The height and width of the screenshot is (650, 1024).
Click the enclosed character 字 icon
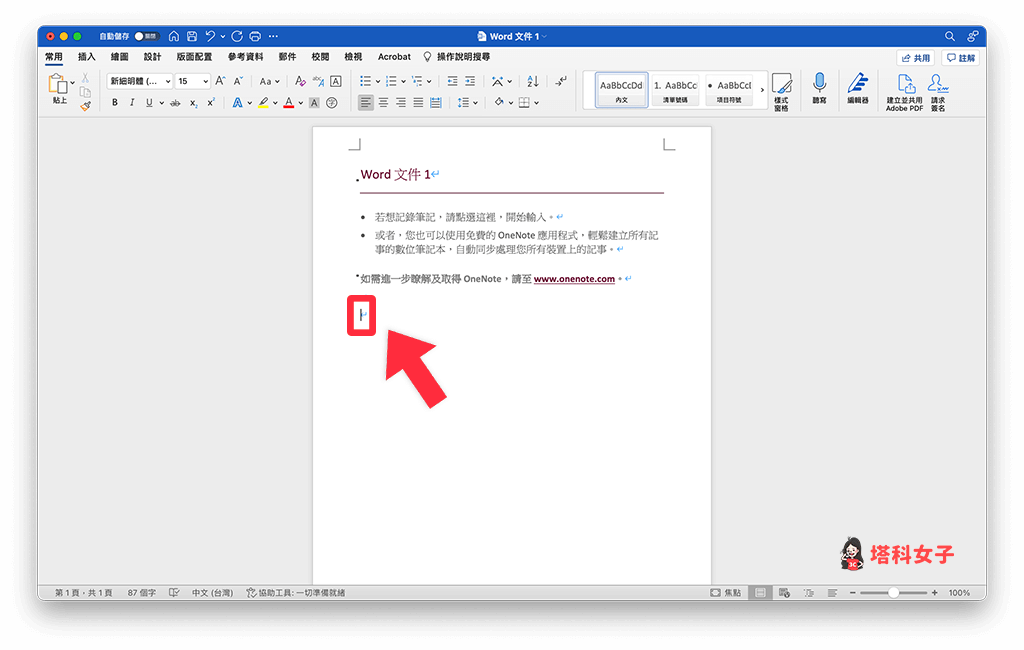click(x=332, y=103)
